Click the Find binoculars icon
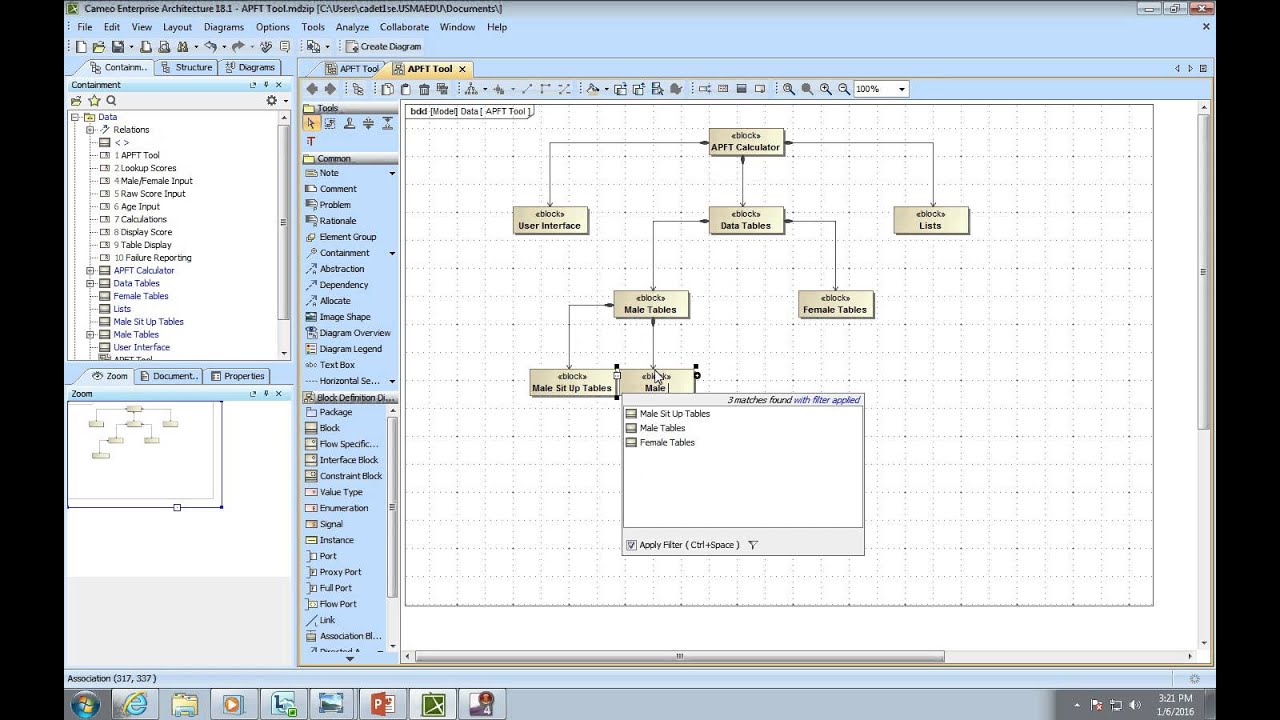1280x720 pixels. (183, 47)
